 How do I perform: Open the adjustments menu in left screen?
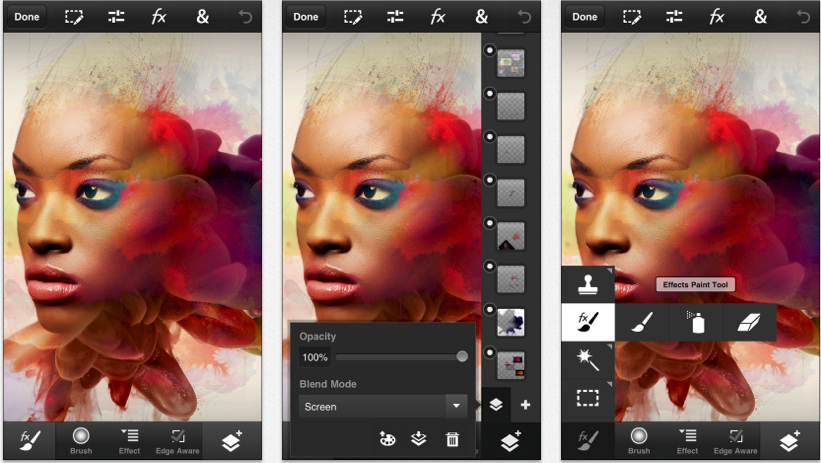[x=116, y=16]
